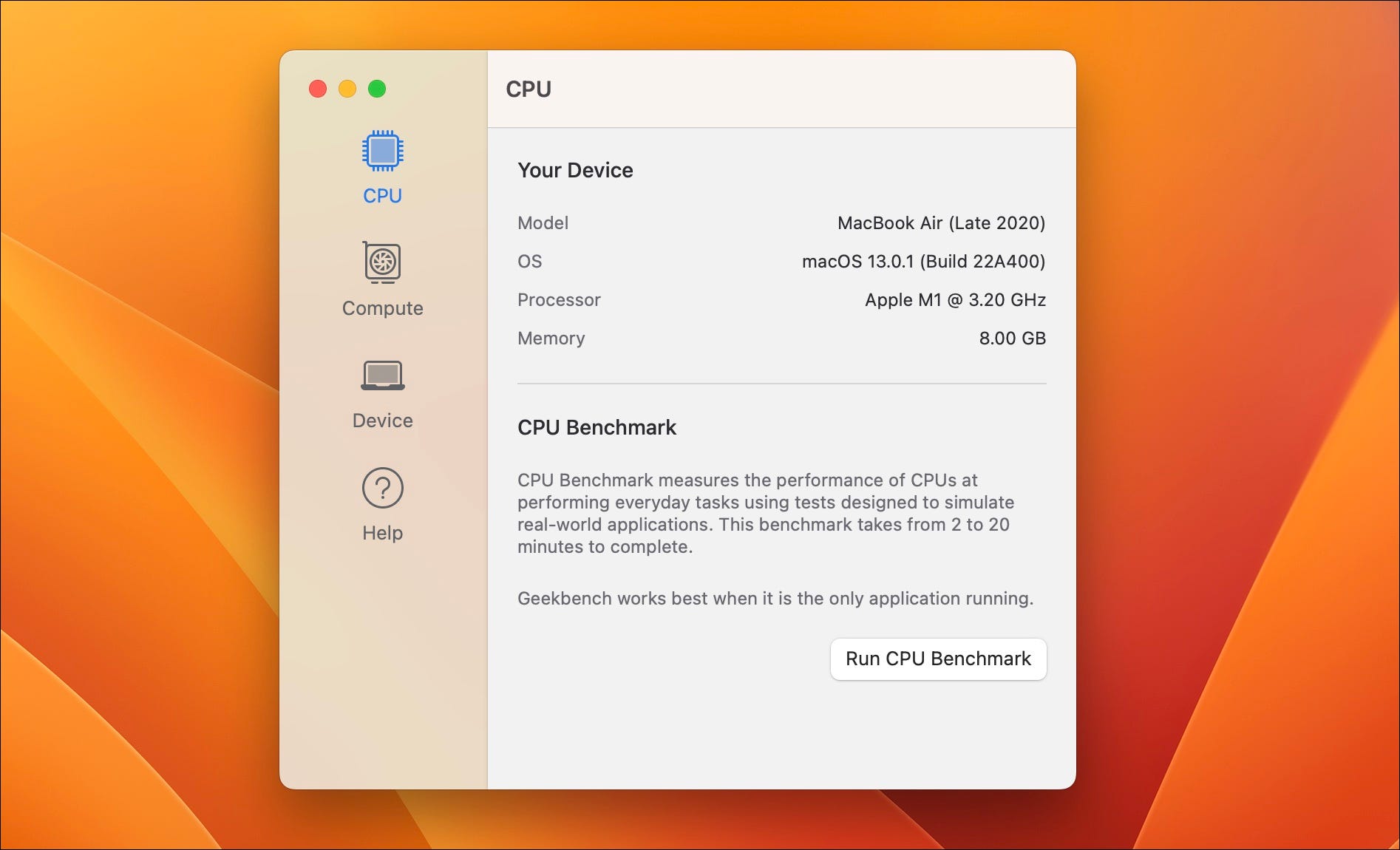Image resolution: width=1400 pixels, height=850 pixels.
Task: Click the CPU sidebar label
Action: (382, 196)
